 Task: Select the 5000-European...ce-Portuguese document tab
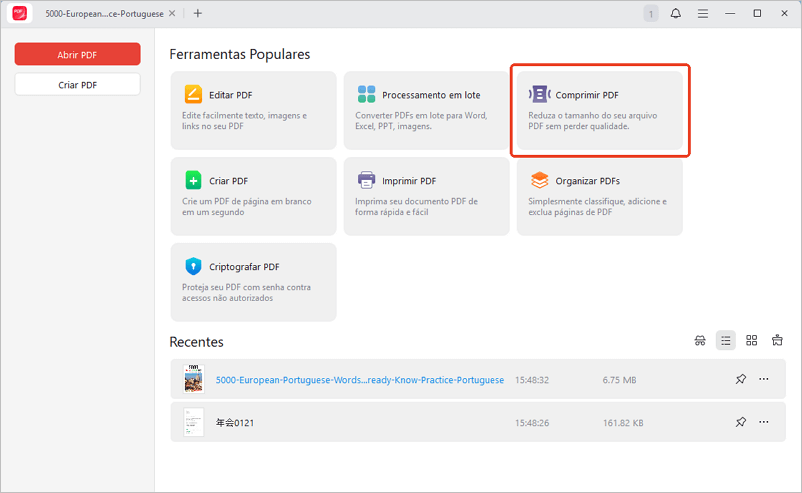(104, 14)
